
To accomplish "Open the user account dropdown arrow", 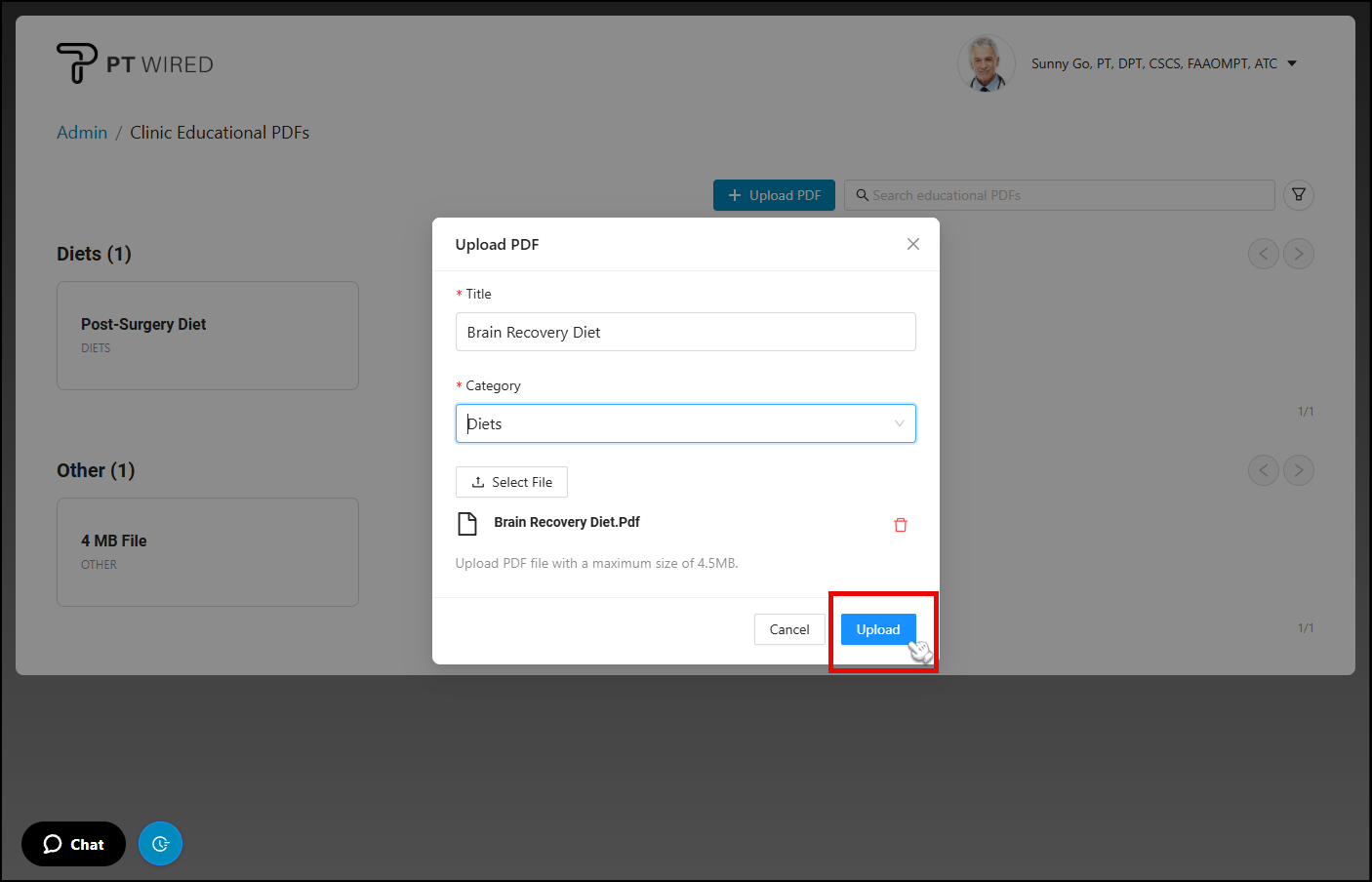I will (x=1292, y=63).
